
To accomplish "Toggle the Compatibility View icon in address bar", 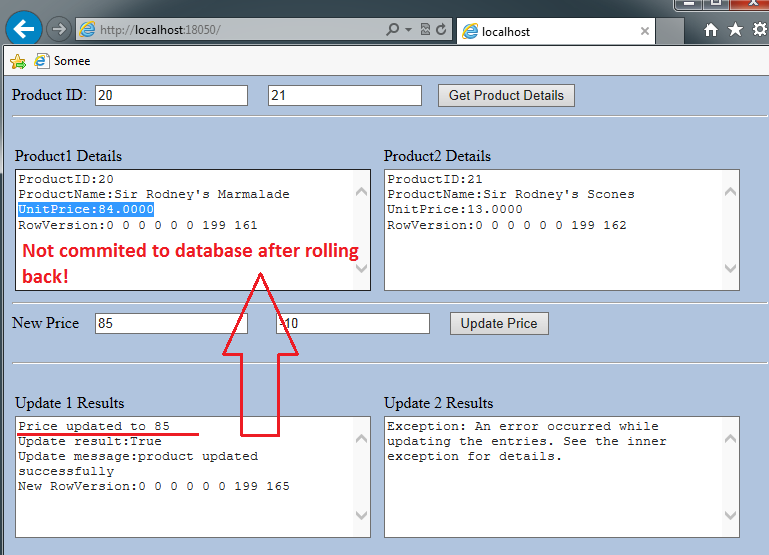I will pyautogui.click(x=425, y=30).
